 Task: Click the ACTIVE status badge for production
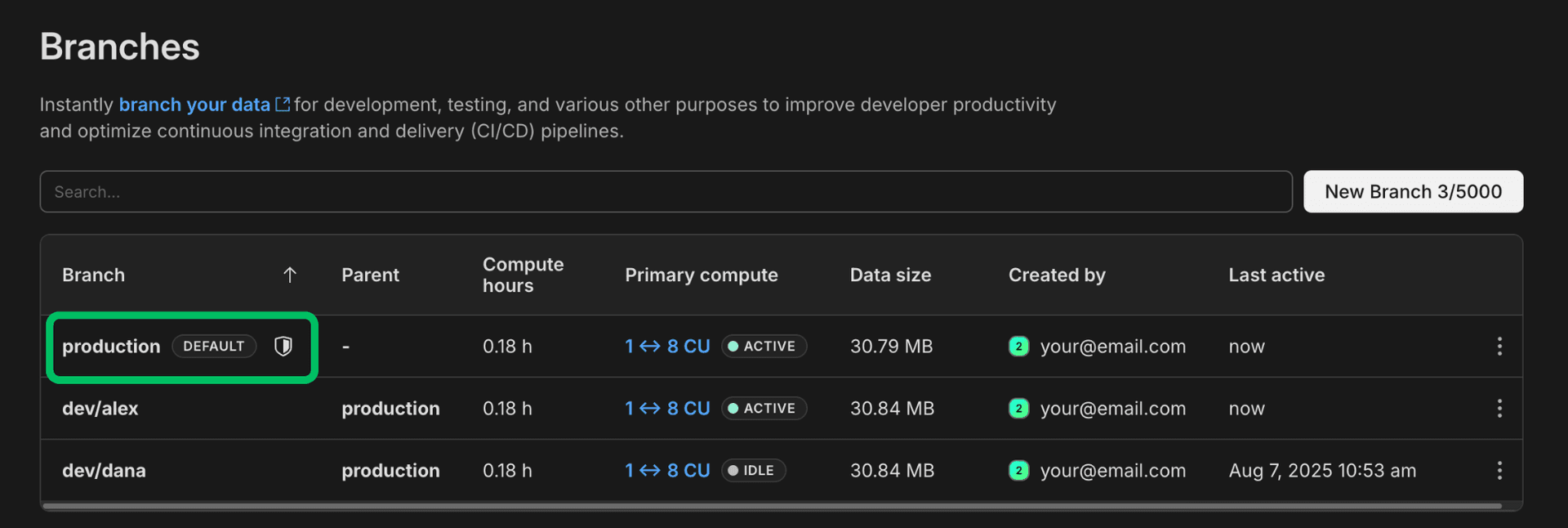[x=764, y=347]
